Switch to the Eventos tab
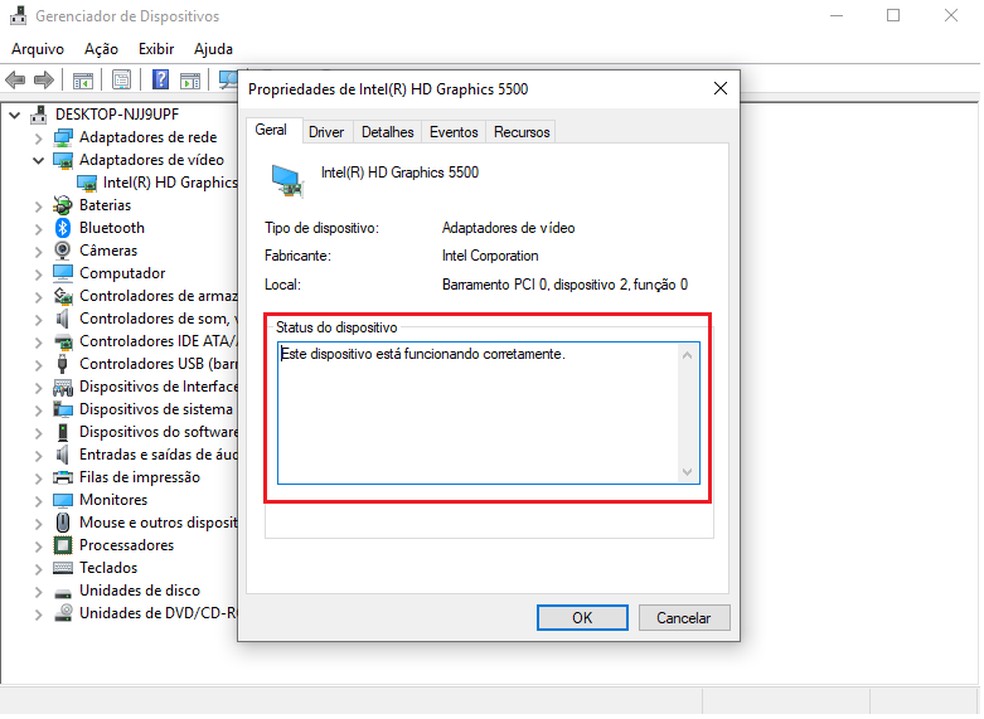 pos(454,132)
